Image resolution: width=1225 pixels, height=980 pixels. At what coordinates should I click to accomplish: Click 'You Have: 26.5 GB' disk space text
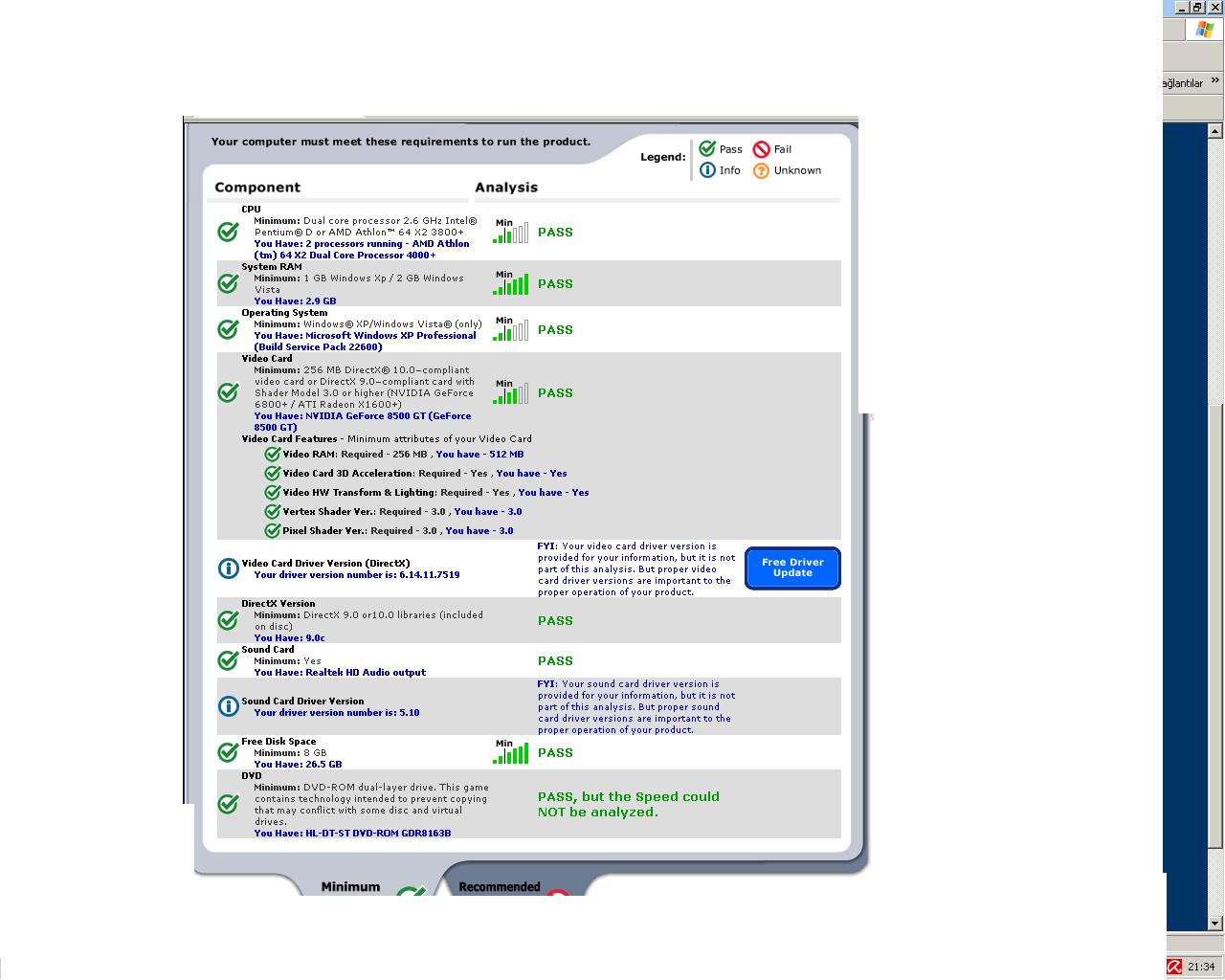298,764
